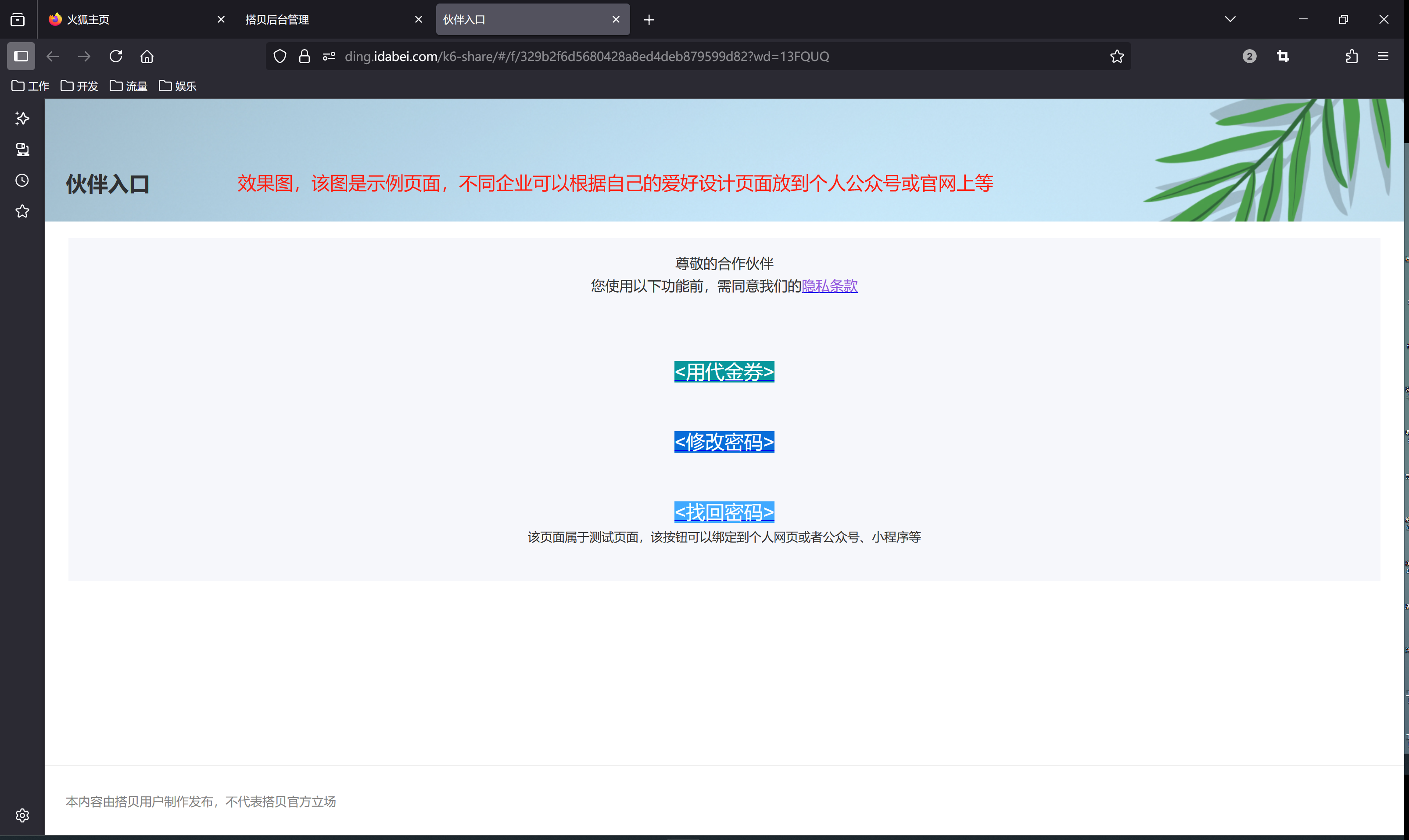Open sidebar Settings with the gear icon
This screenshot has width=1409, height=840.
point(22,815)
